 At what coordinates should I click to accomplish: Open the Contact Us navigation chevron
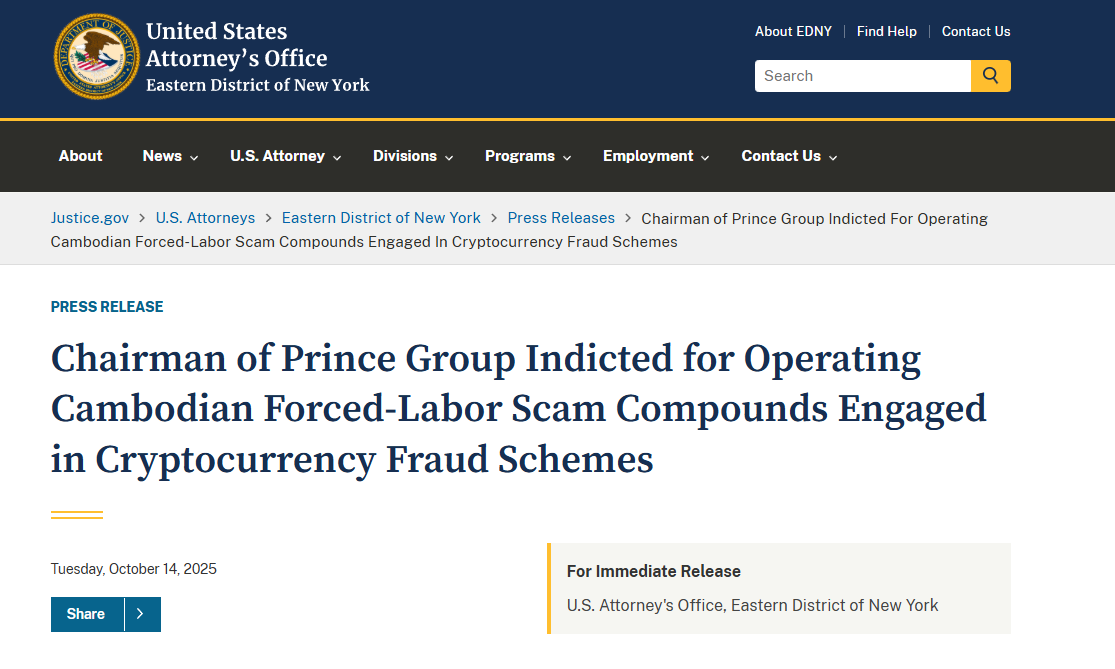[833, 157]
